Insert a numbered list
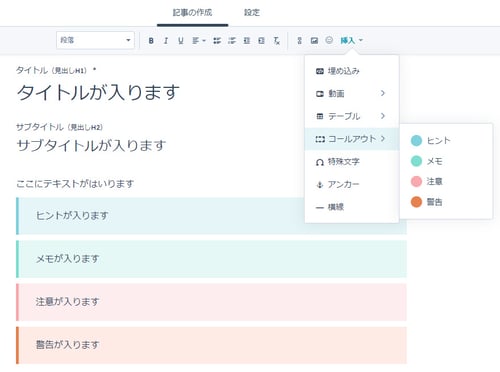Screen dimensions: 500x372 [x=232, y=41]
